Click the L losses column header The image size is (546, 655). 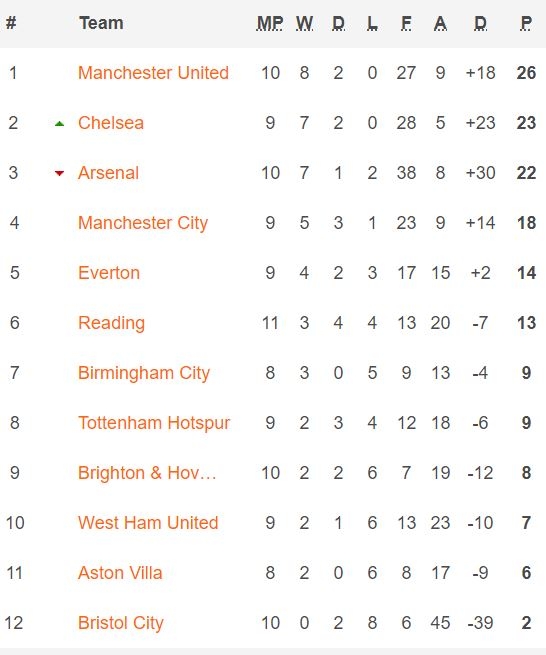tap(372, 23)
